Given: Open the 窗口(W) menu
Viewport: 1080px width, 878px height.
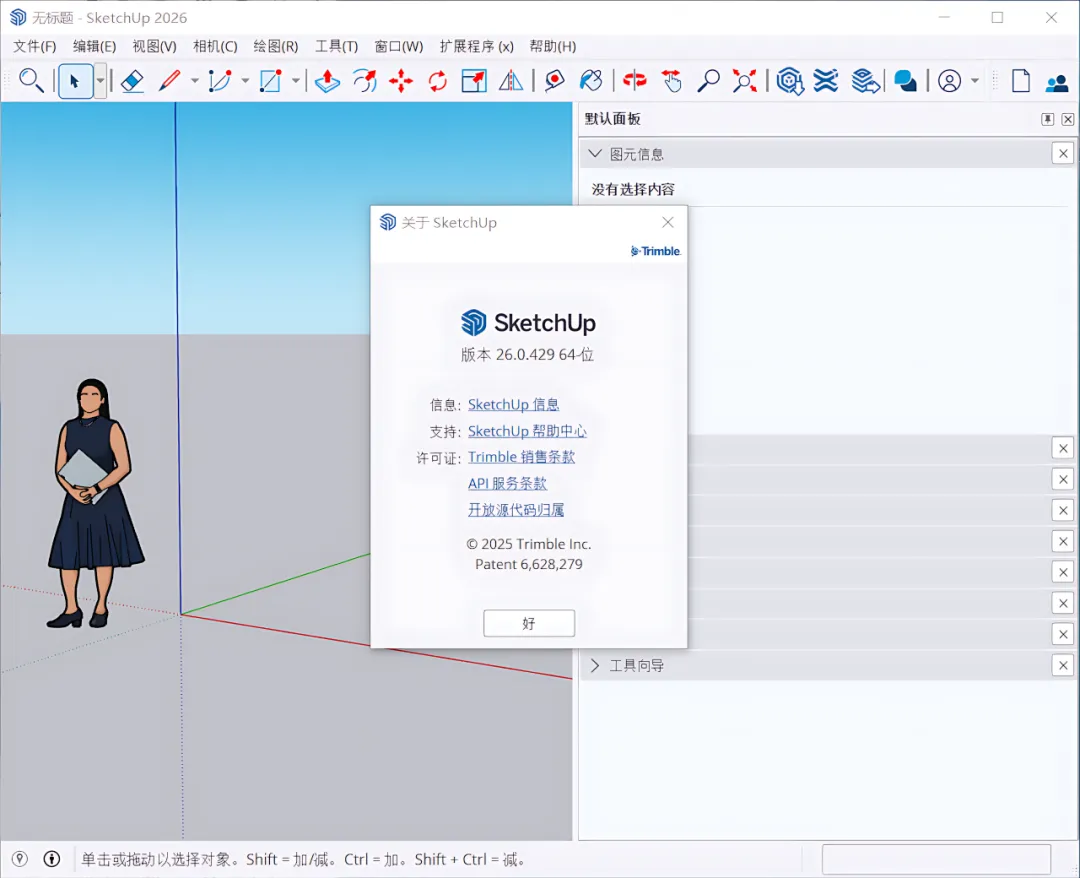Looking at the screenshot, I should (399, 46).
